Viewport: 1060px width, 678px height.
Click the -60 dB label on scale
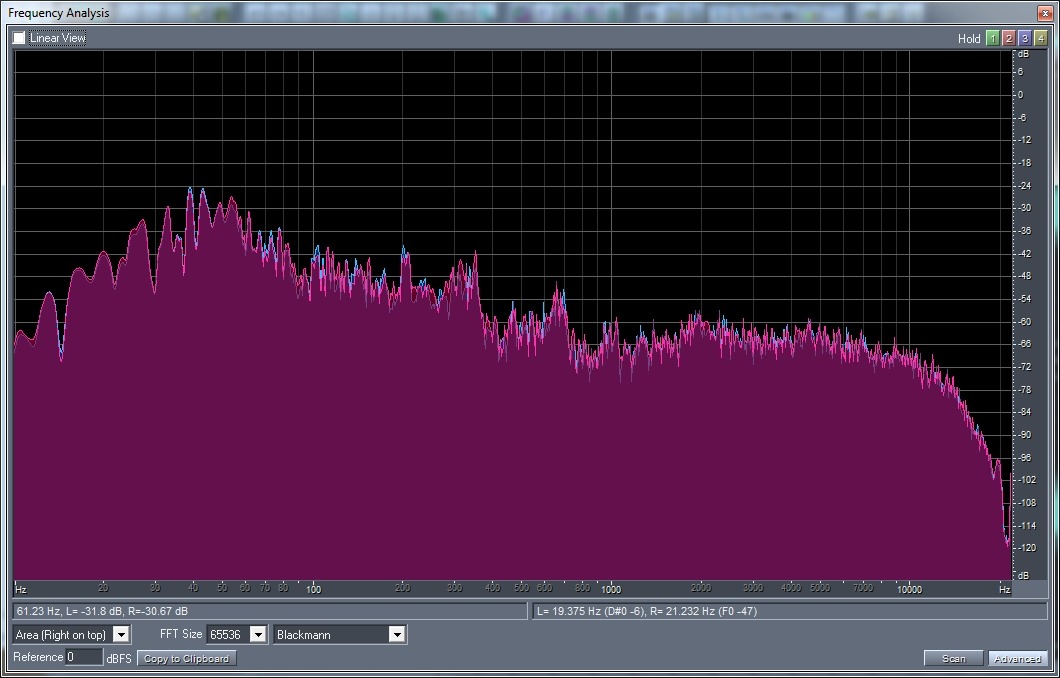coord(1023,322)
